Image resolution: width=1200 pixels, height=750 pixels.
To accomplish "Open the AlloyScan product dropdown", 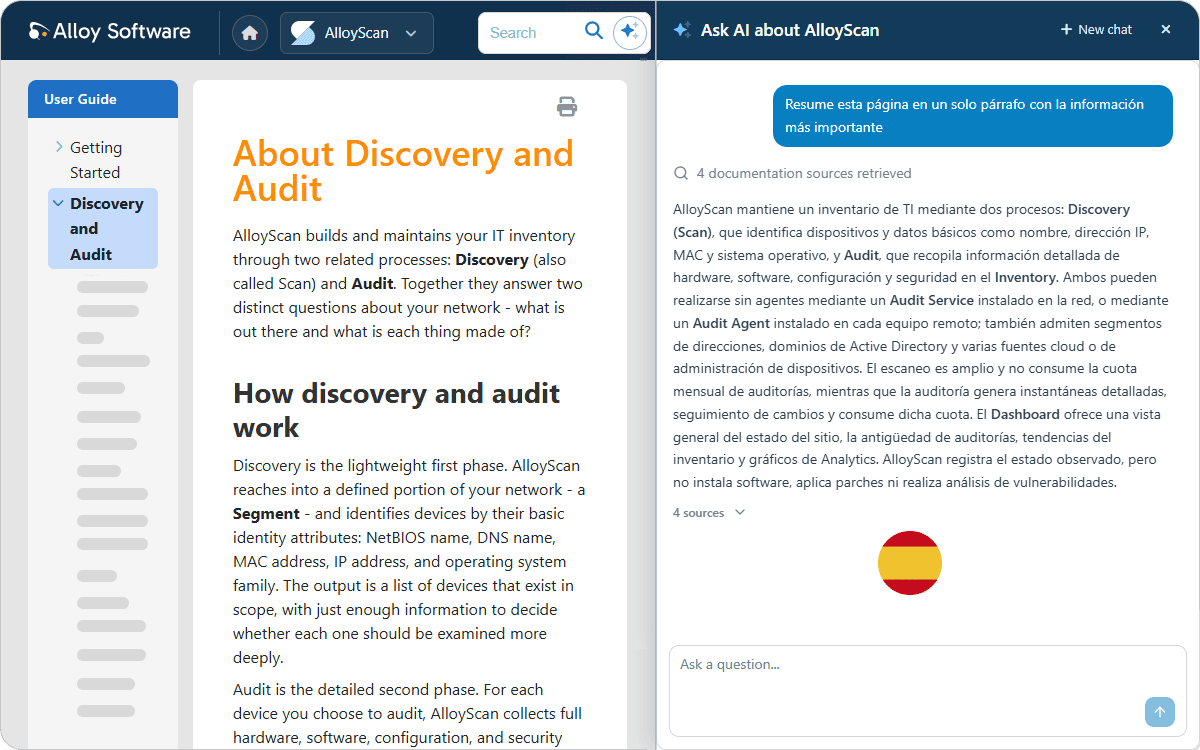I will click(x=357, y=33).
